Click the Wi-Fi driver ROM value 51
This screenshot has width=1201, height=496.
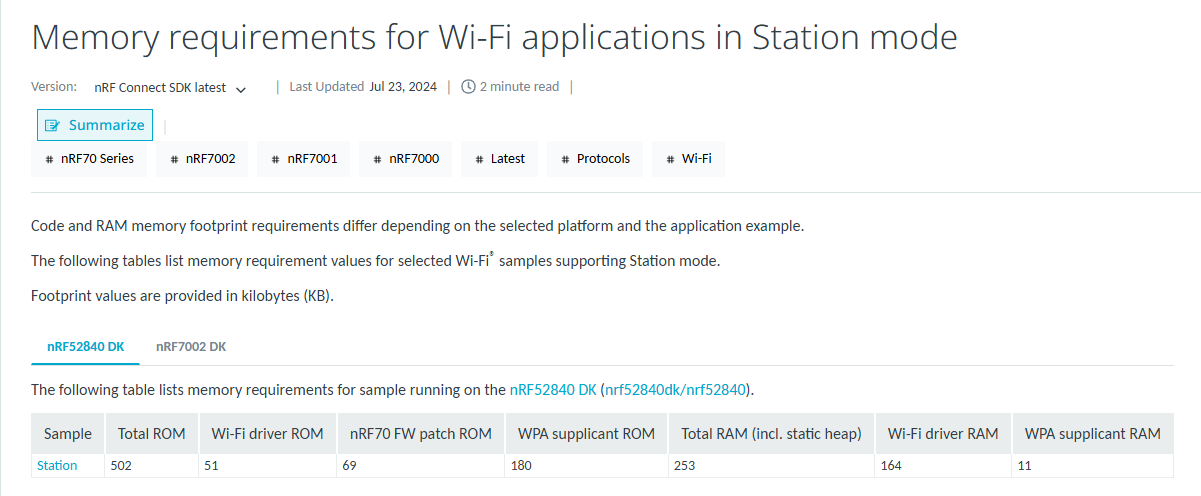[213, 466]
